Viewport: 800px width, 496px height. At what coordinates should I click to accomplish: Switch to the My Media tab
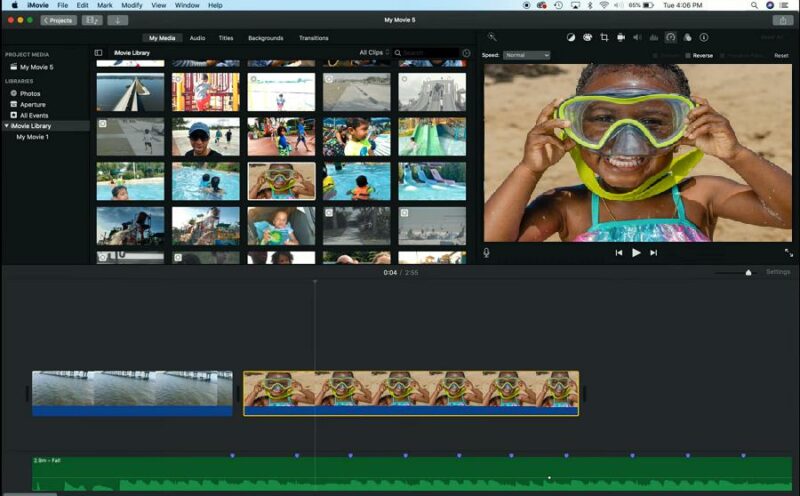162,38
